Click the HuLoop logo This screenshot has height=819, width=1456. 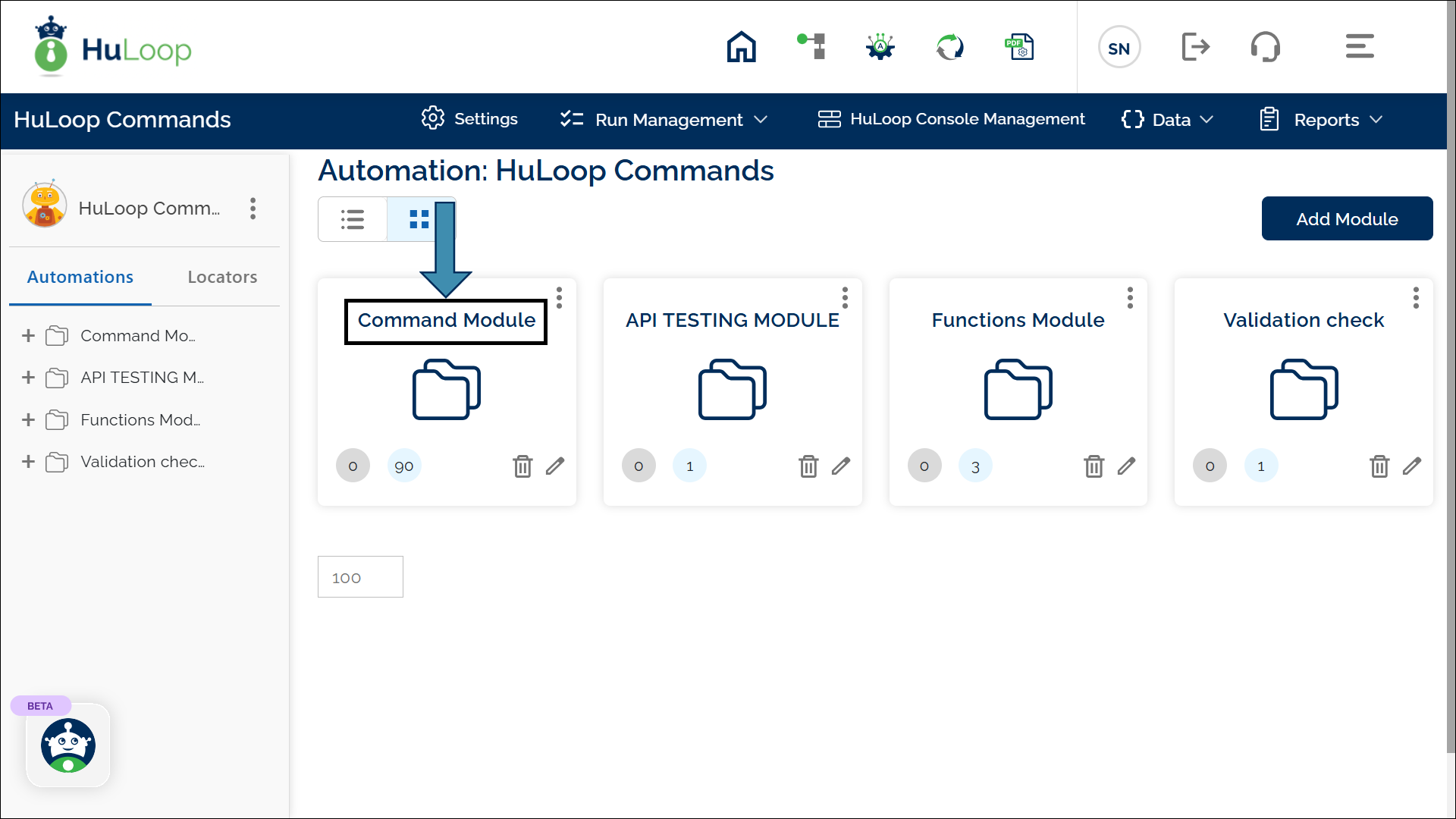pyautogui.click(x=113, y=47)
